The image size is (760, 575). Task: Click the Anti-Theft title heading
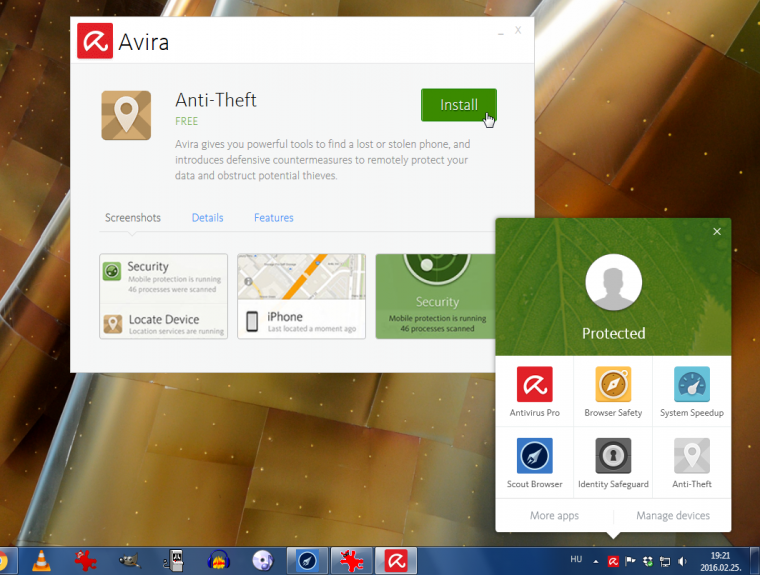(216, 100)
